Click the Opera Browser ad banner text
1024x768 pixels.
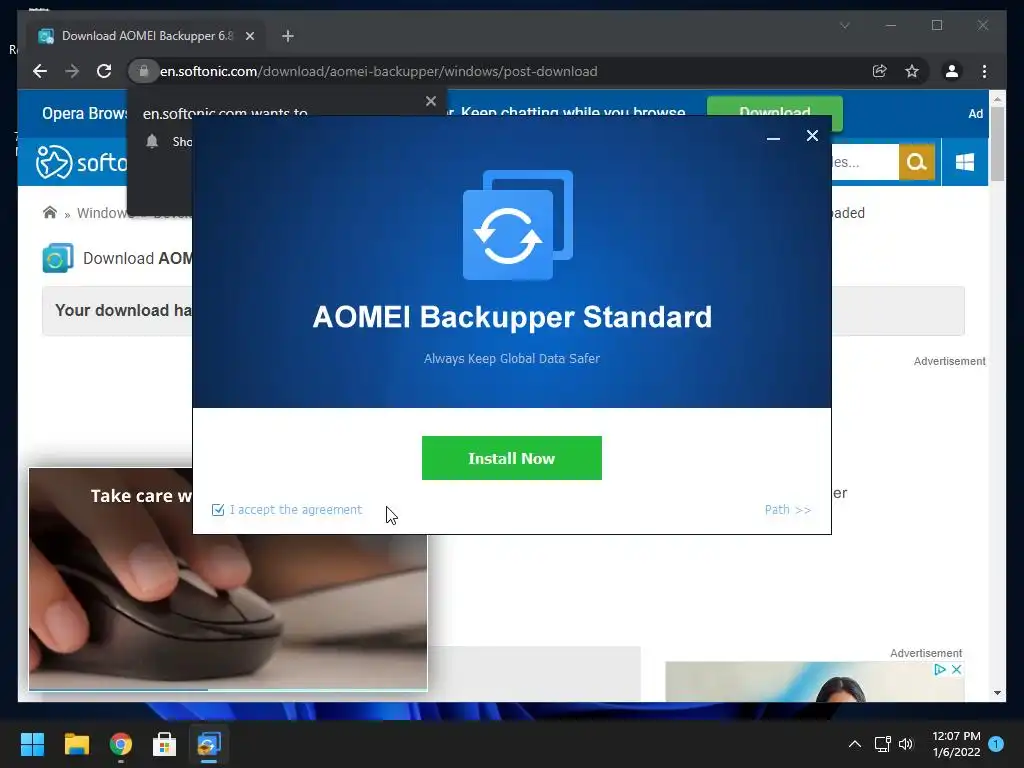click(x=85, y=113)
